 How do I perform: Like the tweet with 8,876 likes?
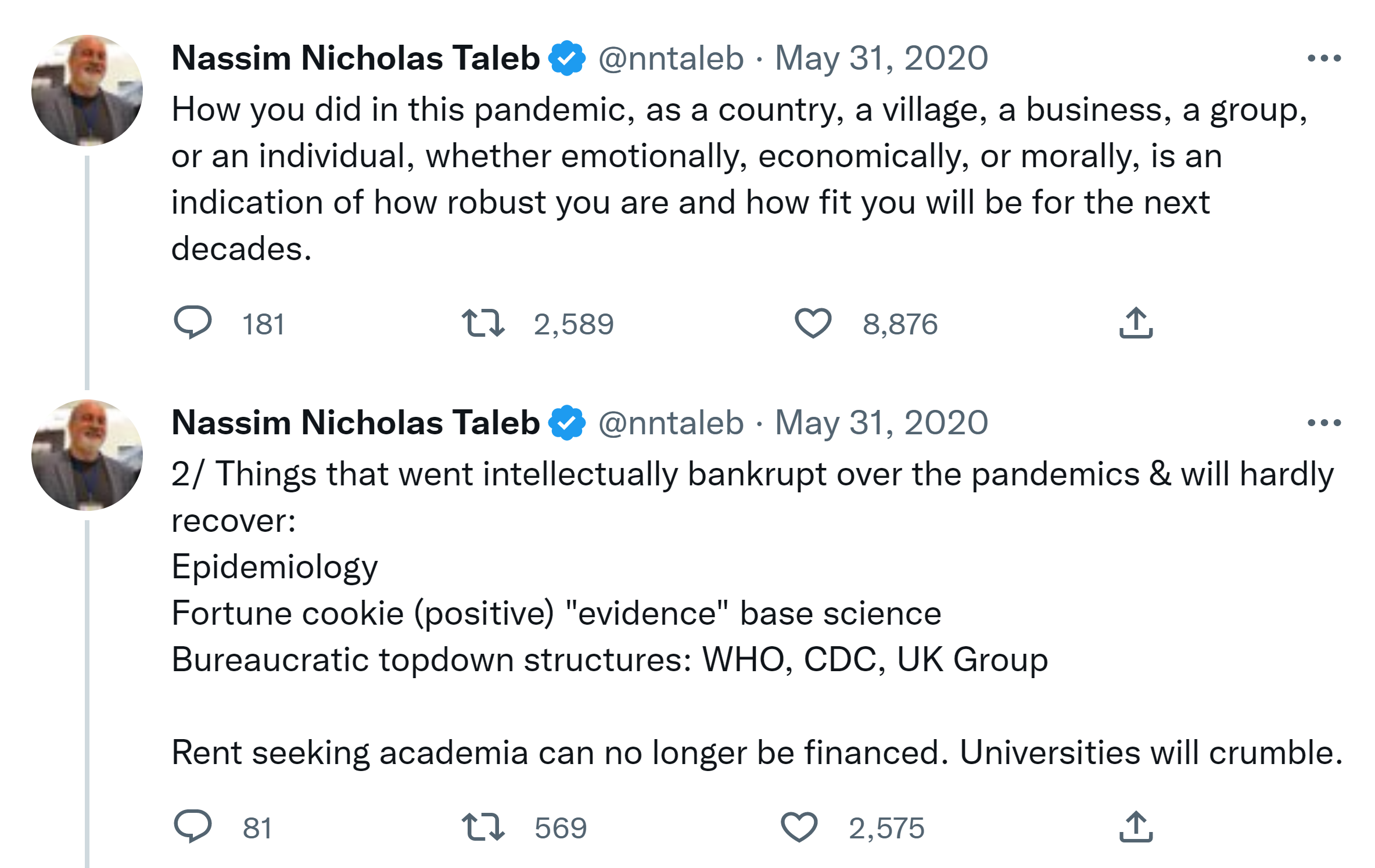(813, 323)
